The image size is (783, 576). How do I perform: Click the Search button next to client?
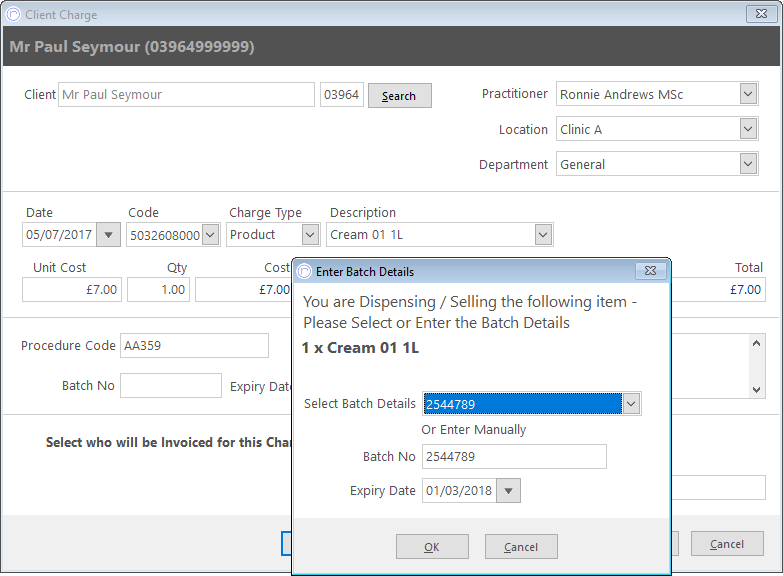pyautogui.click(x=399, y=95)
